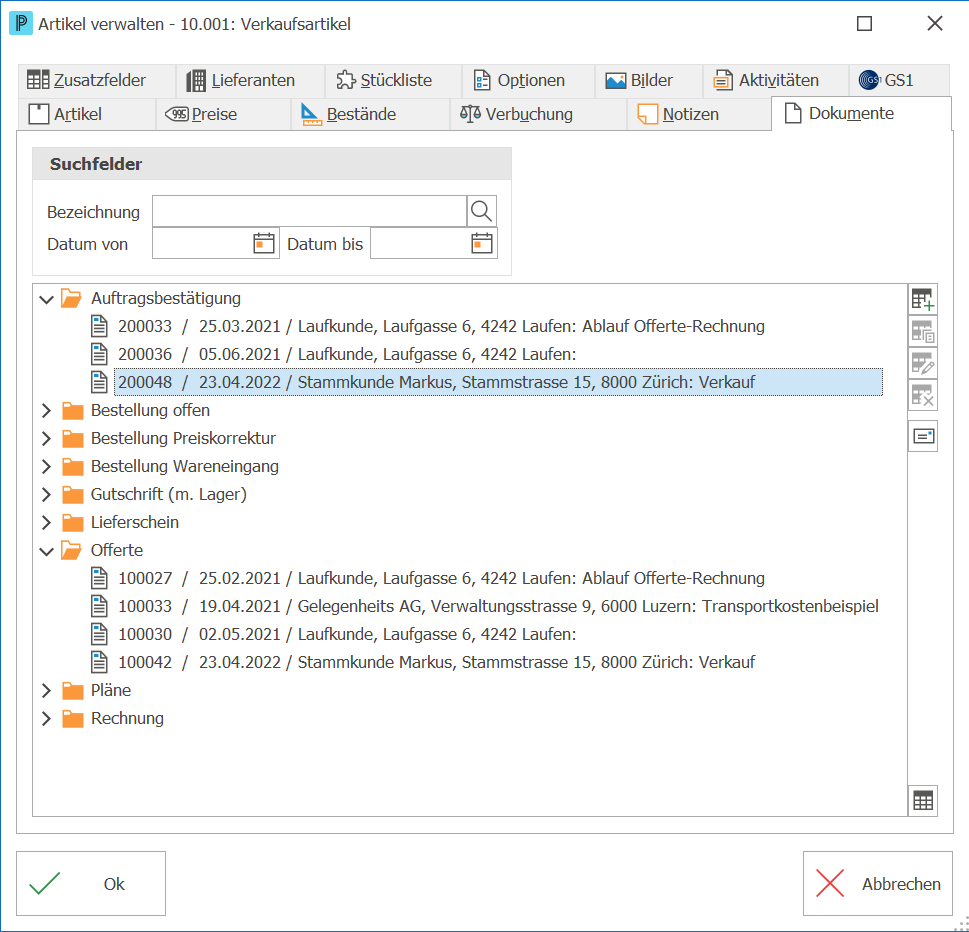Expand the Bestellung Preiskorrektur folder
Viewport: 969px width, 932px height.
[x=46, y=438]
